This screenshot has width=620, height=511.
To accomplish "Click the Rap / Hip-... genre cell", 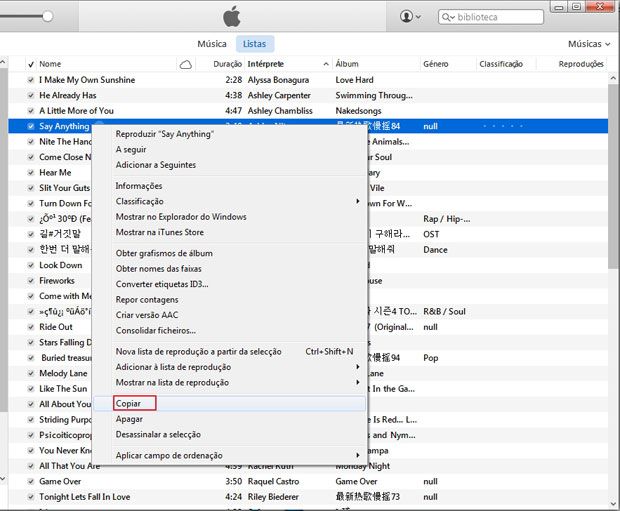I will [447, 219].
